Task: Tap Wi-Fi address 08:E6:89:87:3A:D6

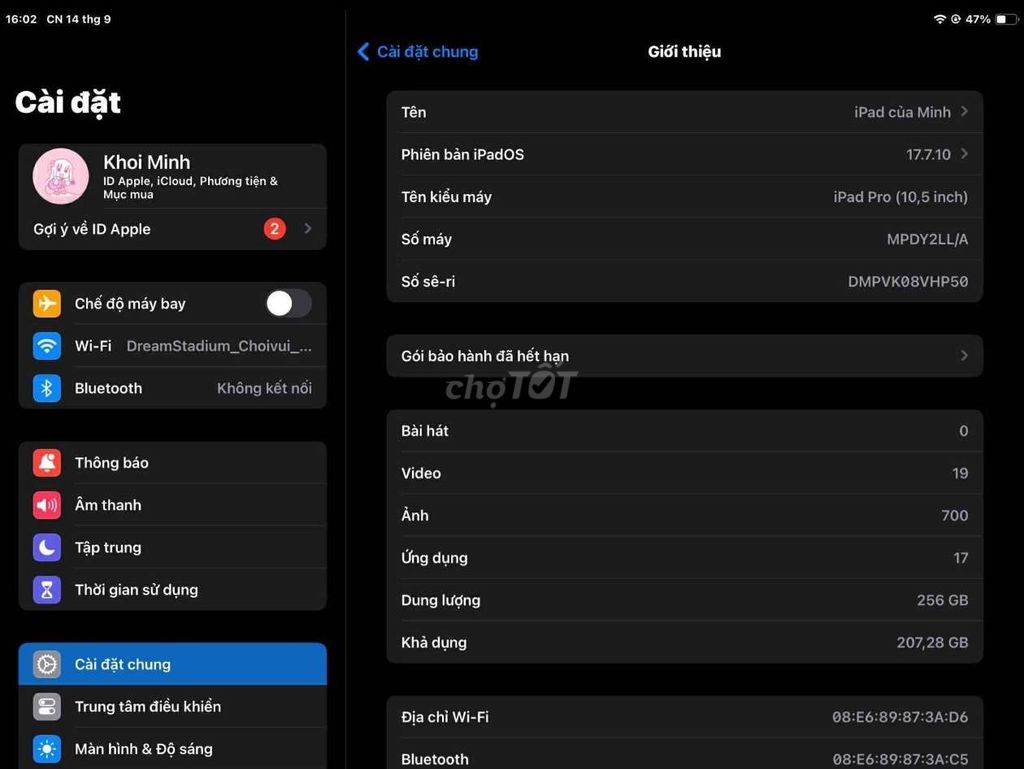Action: coord(900,717)
